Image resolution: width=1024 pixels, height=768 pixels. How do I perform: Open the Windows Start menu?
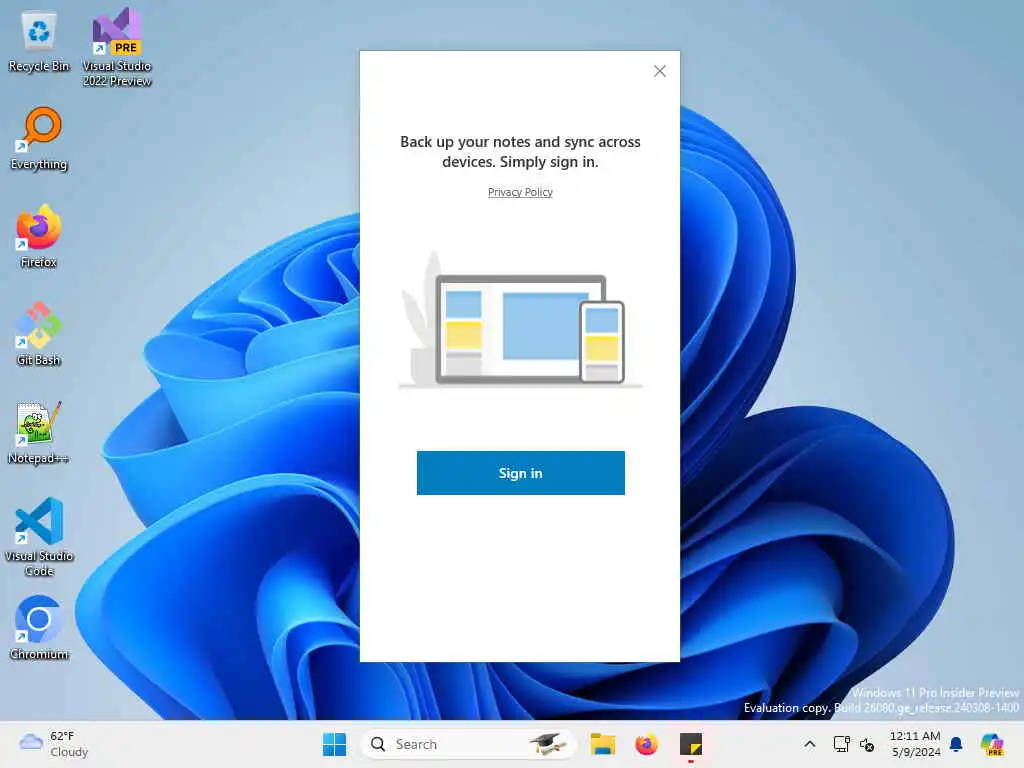click(x=334, y=744)
